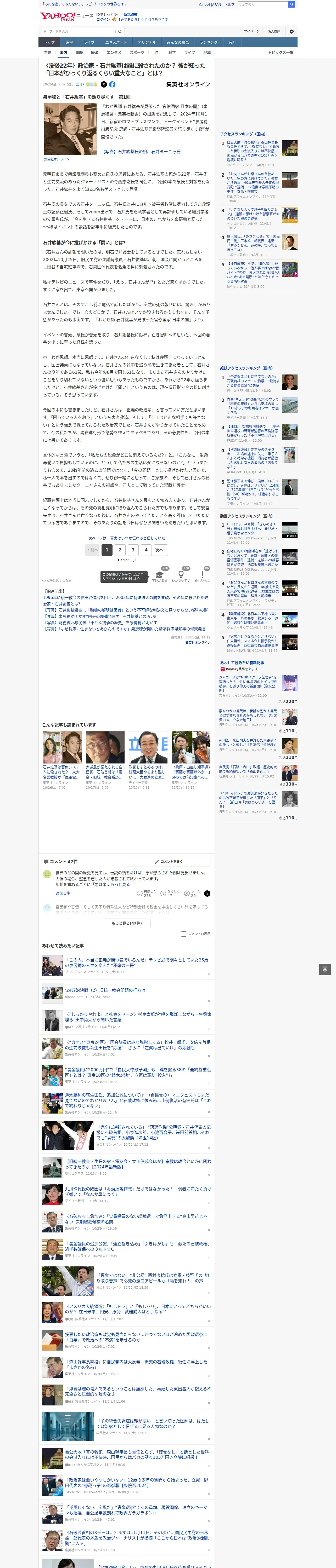
Task: Click the もっと見る(47件) comments button
Action: [x=127, y=923]
